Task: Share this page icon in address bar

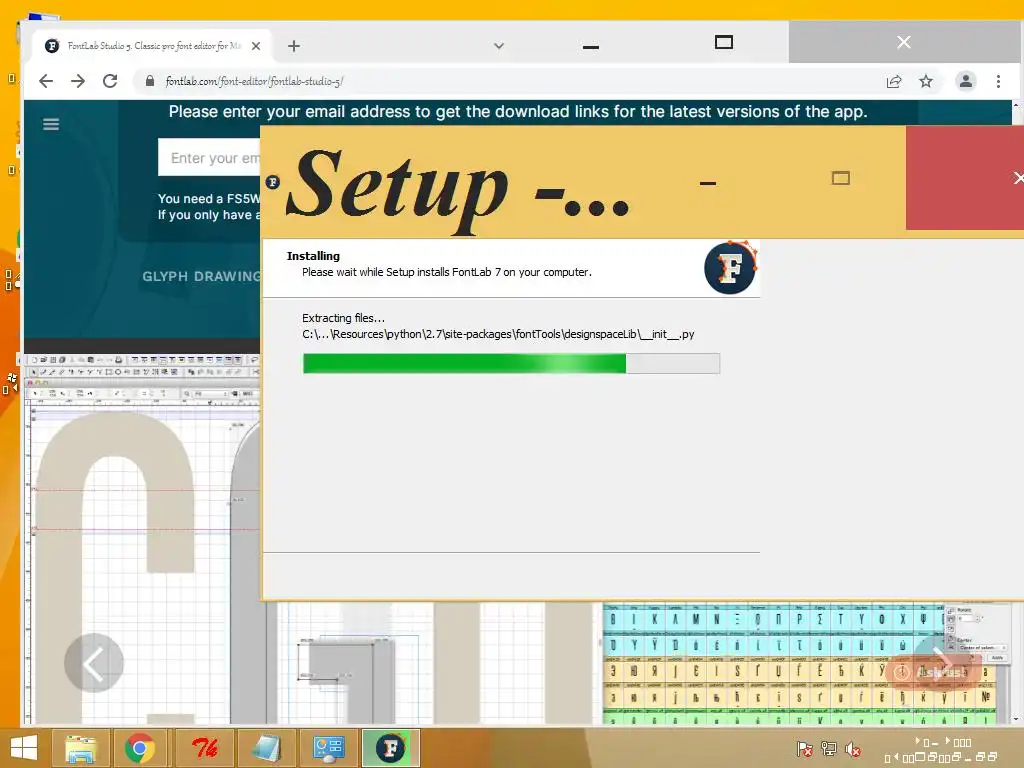Action: click(x=893, y=81)
